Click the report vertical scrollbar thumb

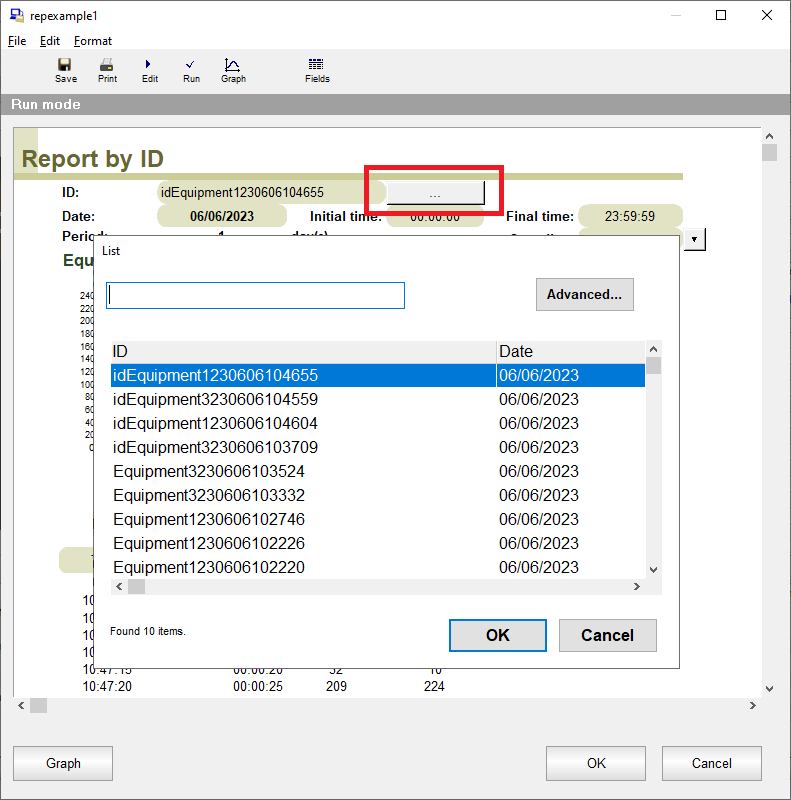tap(770, 153)
